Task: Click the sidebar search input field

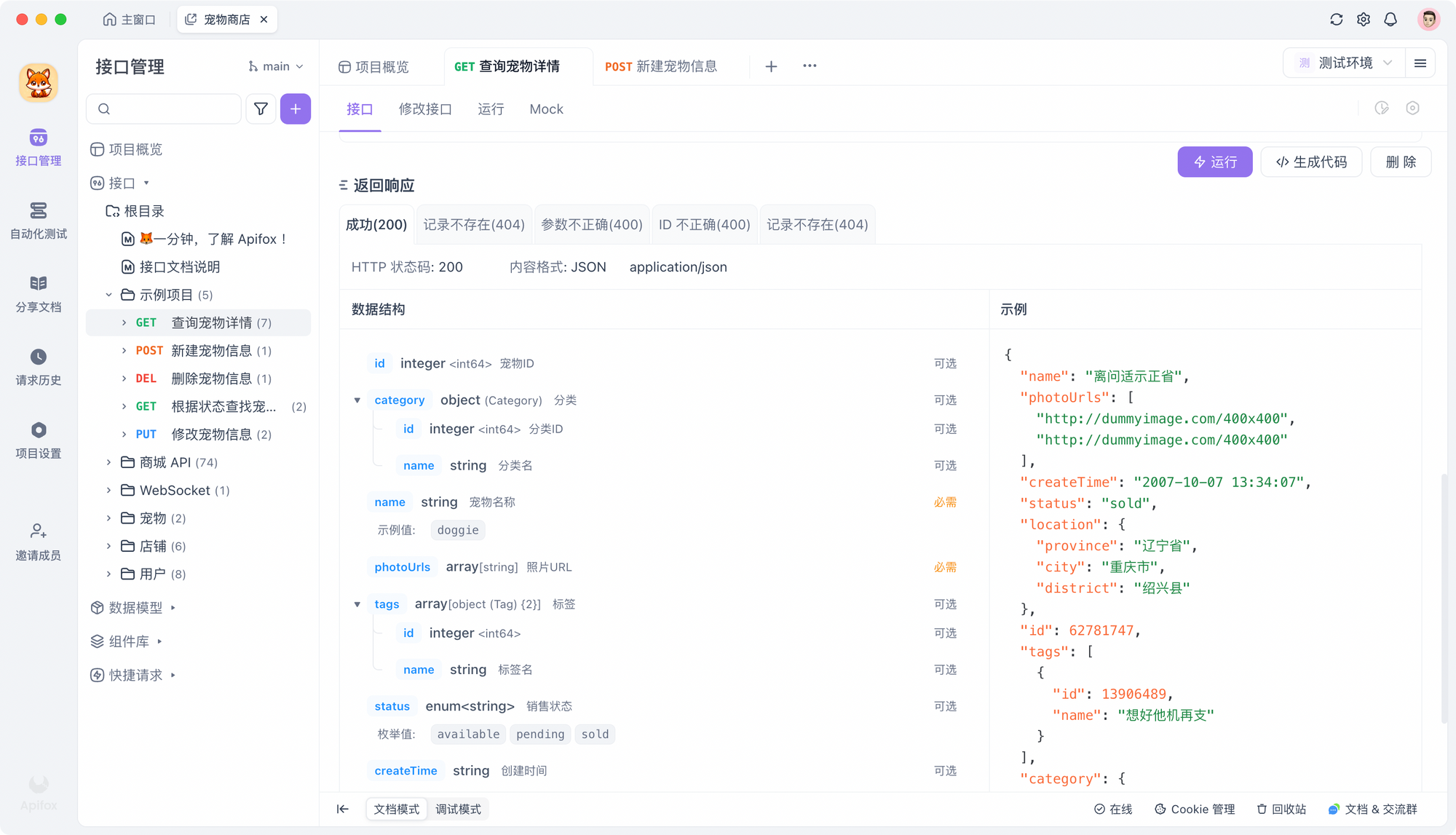Action: 171,109
